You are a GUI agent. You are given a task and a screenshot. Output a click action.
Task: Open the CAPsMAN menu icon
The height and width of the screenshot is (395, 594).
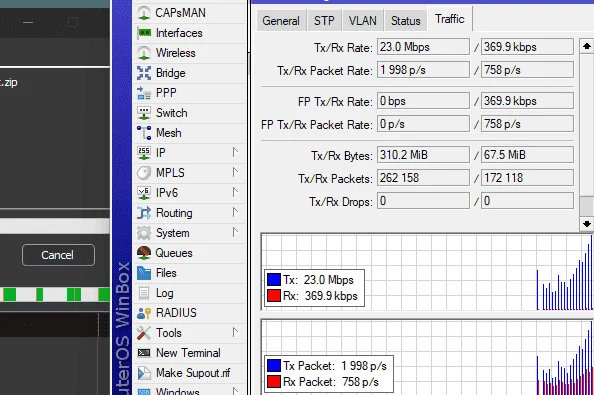tap(144, 13)
